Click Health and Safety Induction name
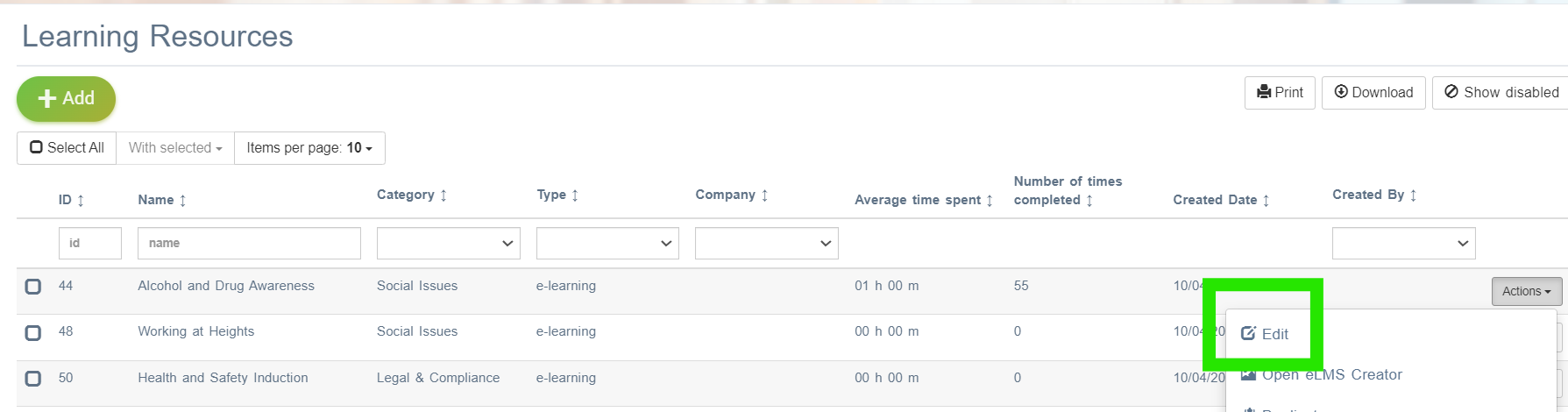1568x412 pixels. (x=223, y=379)
